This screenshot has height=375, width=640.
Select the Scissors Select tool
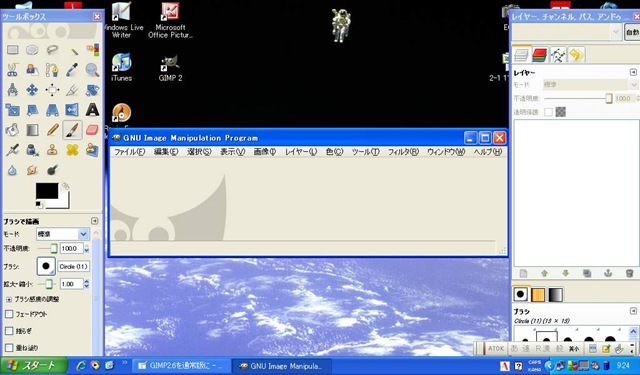[x=12, y=70]
